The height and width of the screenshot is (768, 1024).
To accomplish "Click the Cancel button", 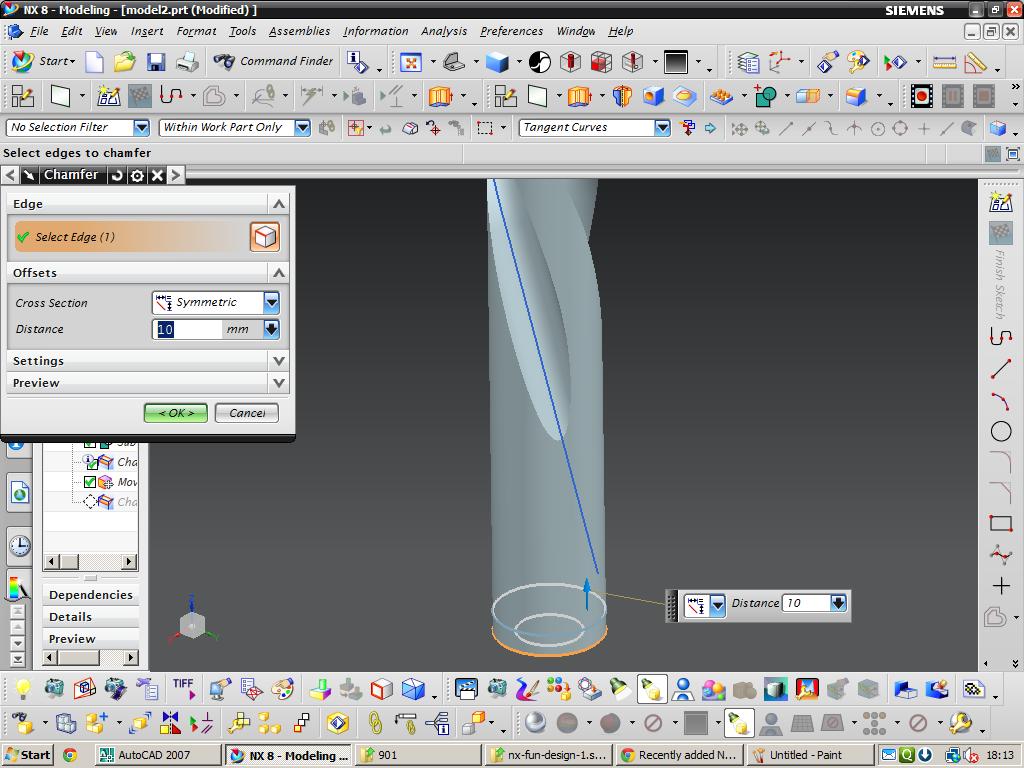I will (x=247, y=413).
